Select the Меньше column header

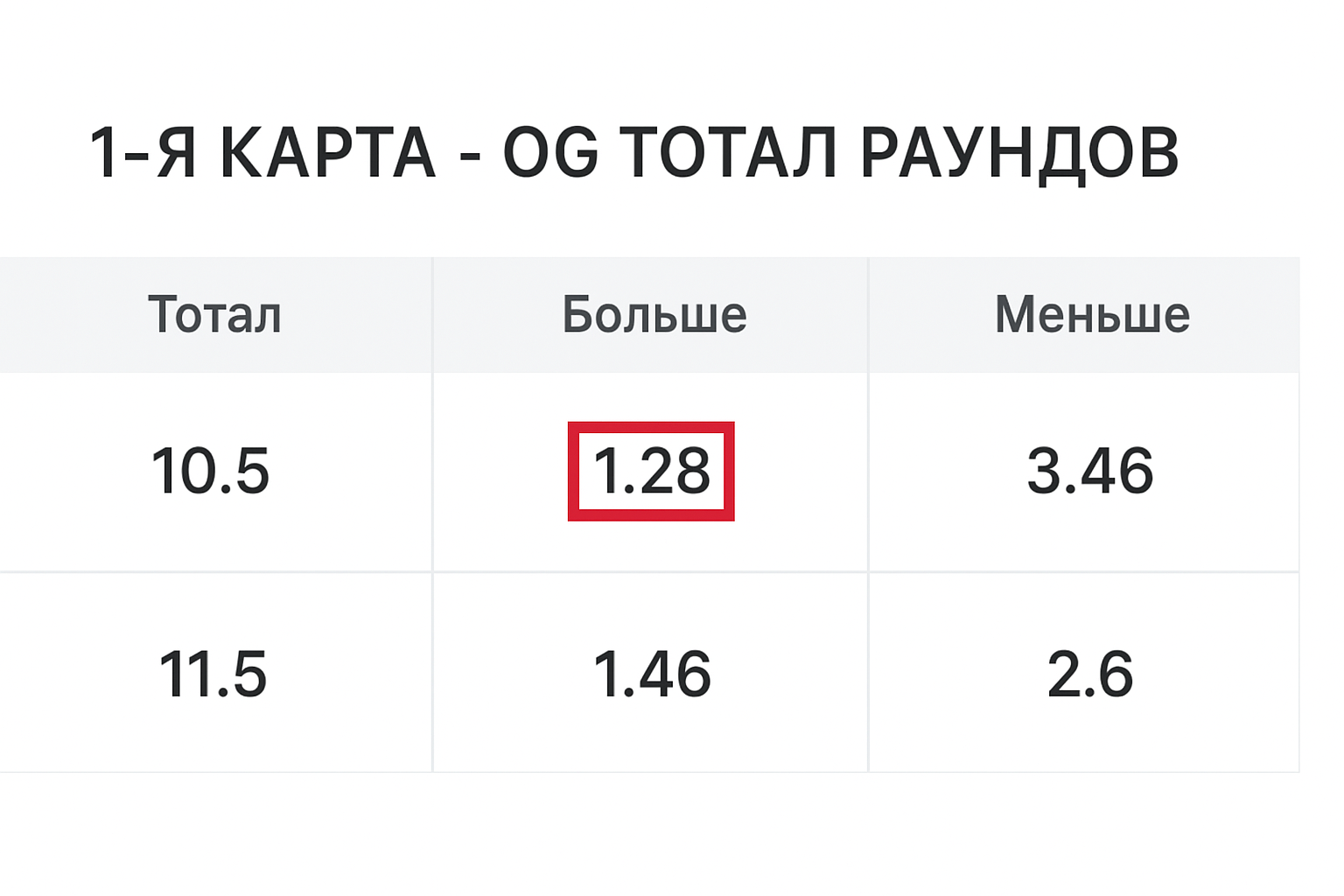[1092, 315]
